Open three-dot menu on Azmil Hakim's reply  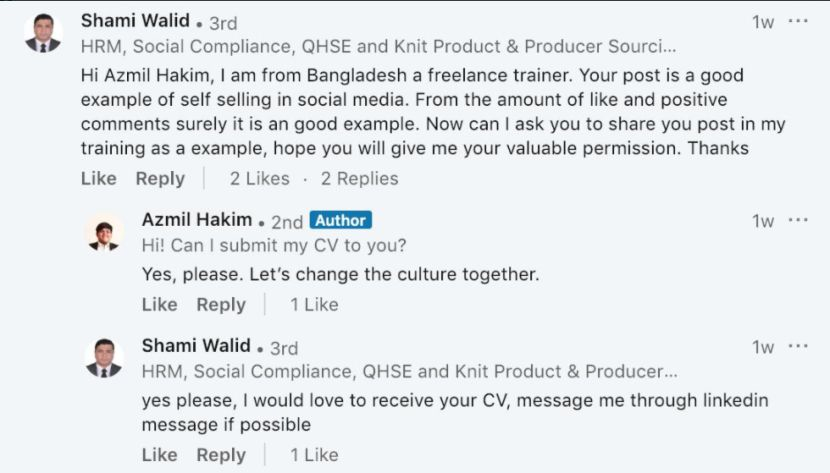point(798,220)
